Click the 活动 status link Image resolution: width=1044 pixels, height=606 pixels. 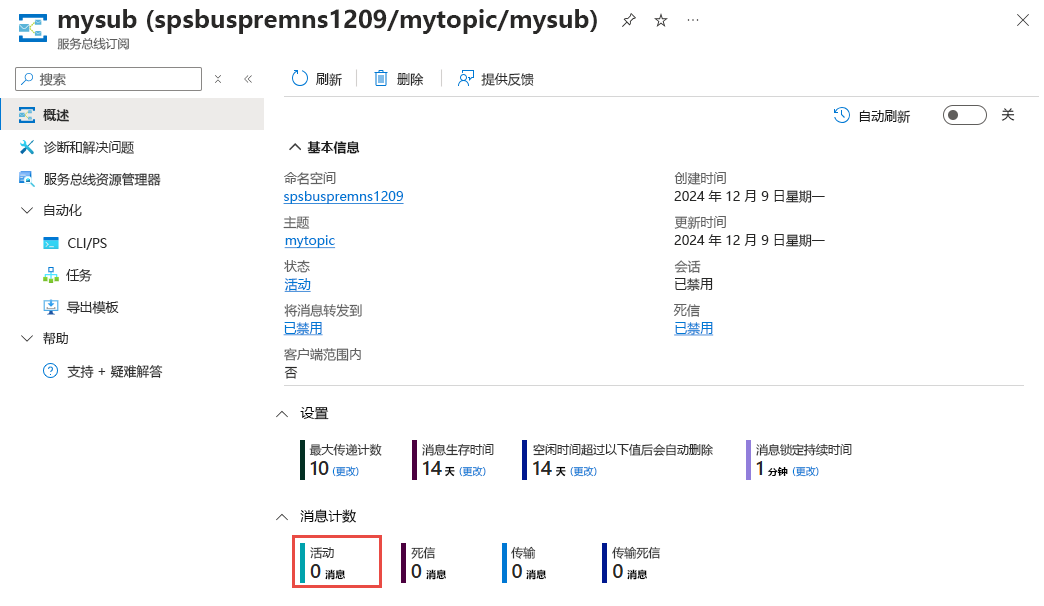[x=298, y=284]
